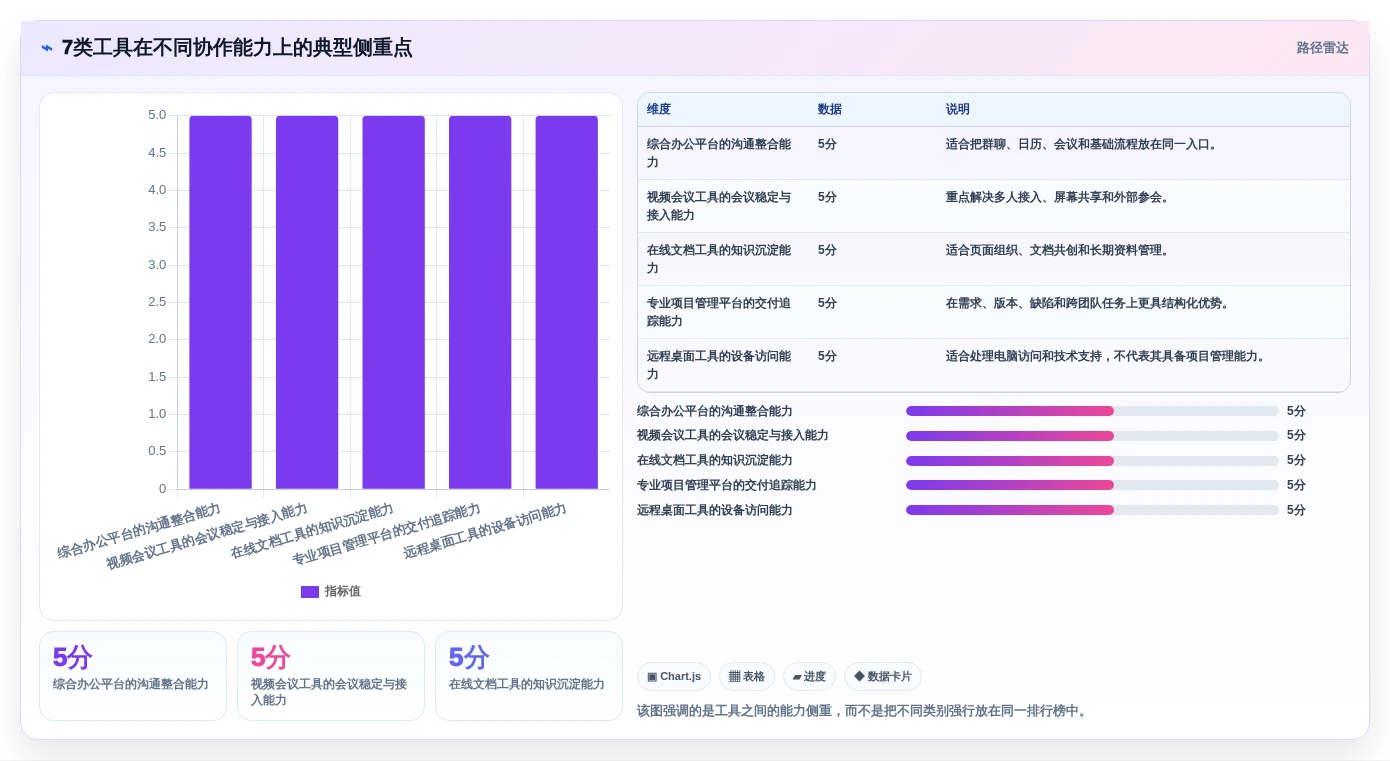Click progress bar for 视频会议工具的会议稳定与接入能力

pos(1092,436)
